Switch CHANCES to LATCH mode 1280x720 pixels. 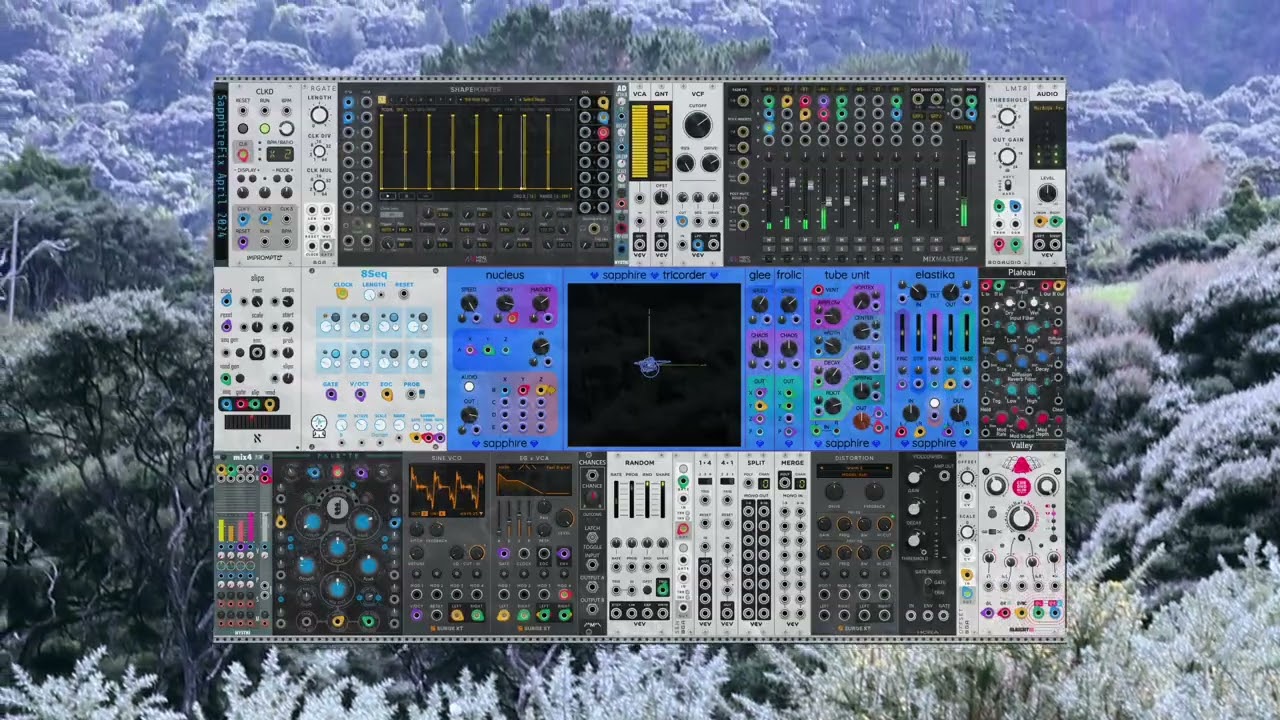click(x=592, y=537)
